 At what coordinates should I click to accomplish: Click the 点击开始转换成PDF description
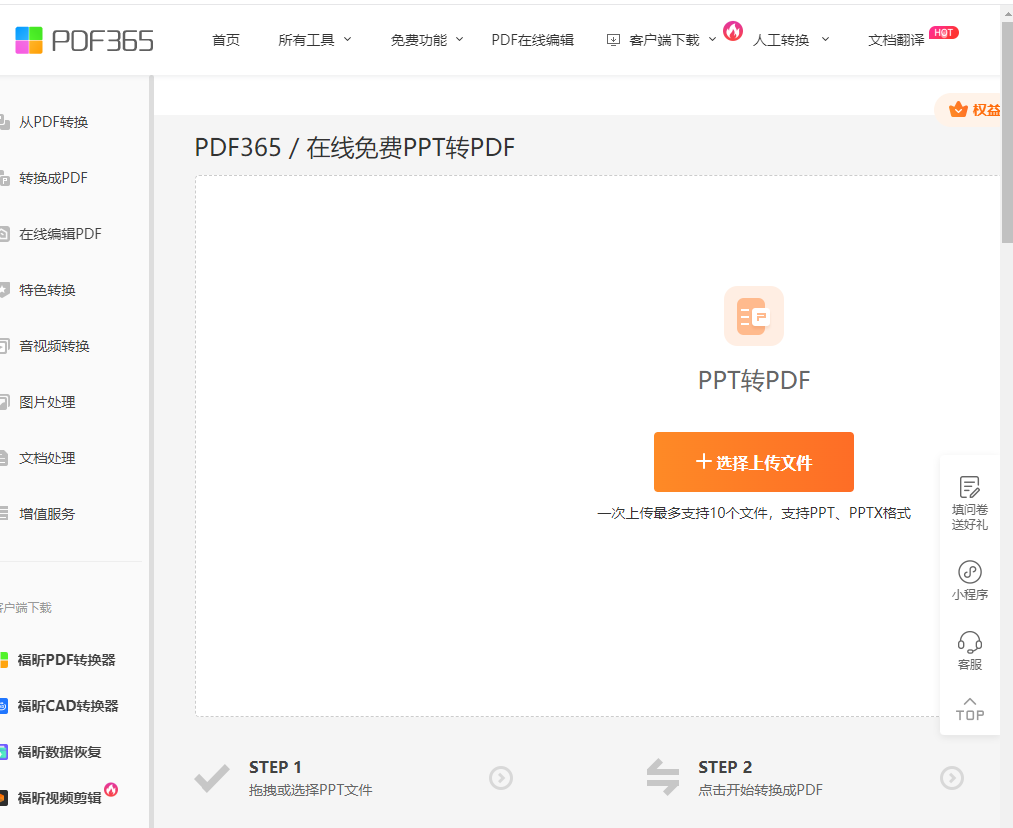pos(760,790)
